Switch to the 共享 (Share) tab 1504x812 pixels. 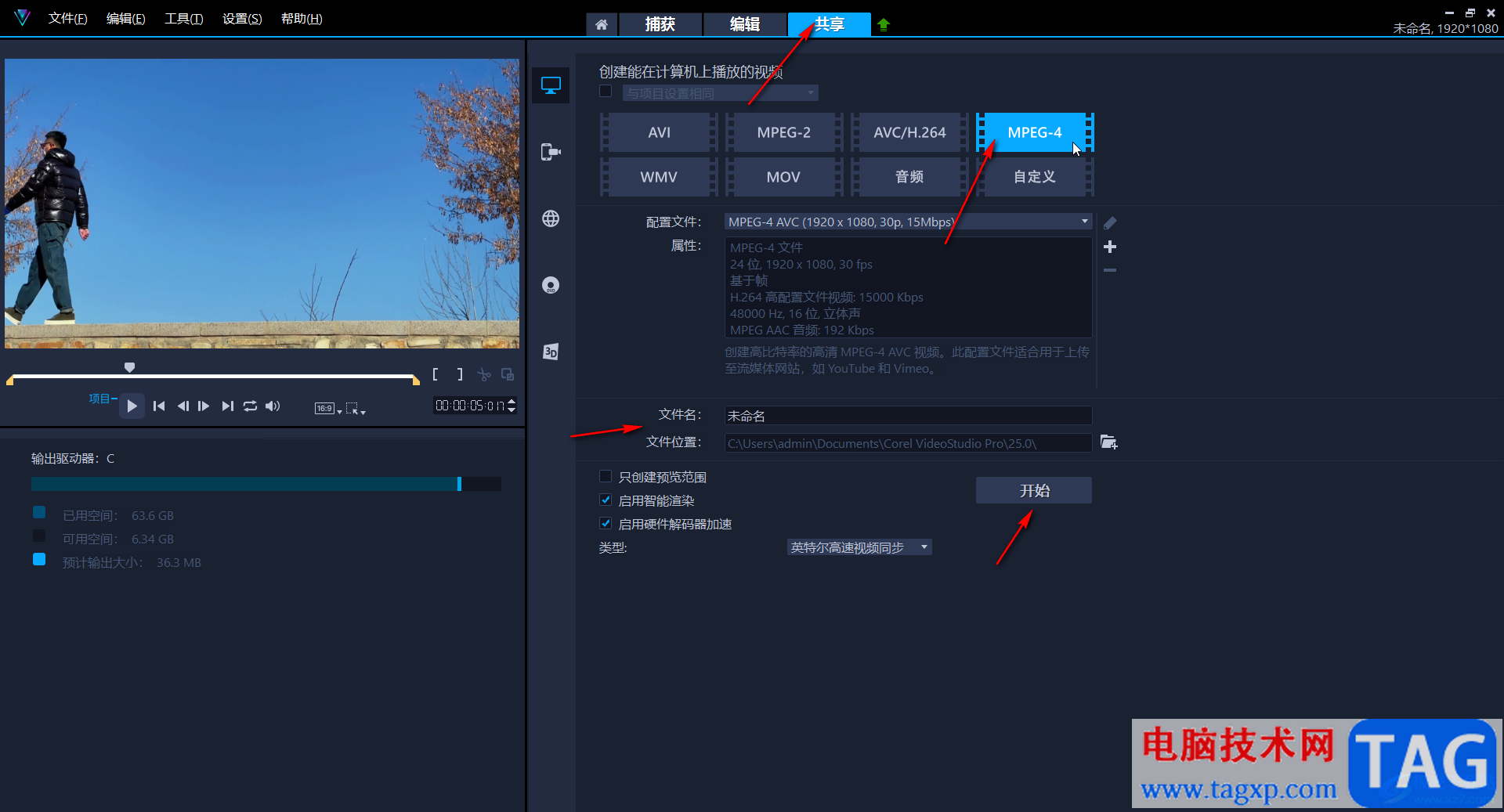tap(829, 24)
